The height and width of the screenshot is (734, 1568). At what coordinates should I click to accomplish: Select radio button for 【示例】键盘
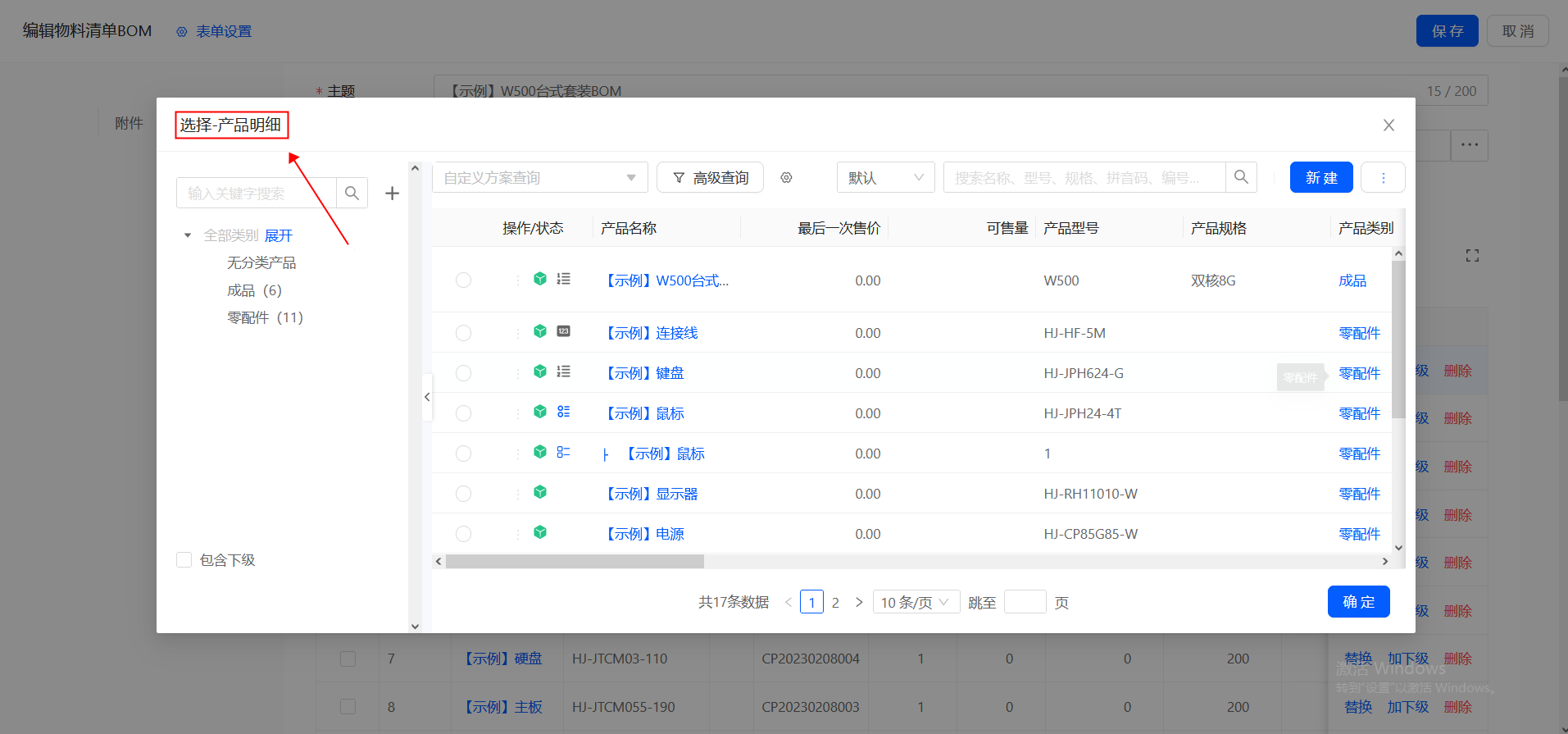tap(463, 373)
